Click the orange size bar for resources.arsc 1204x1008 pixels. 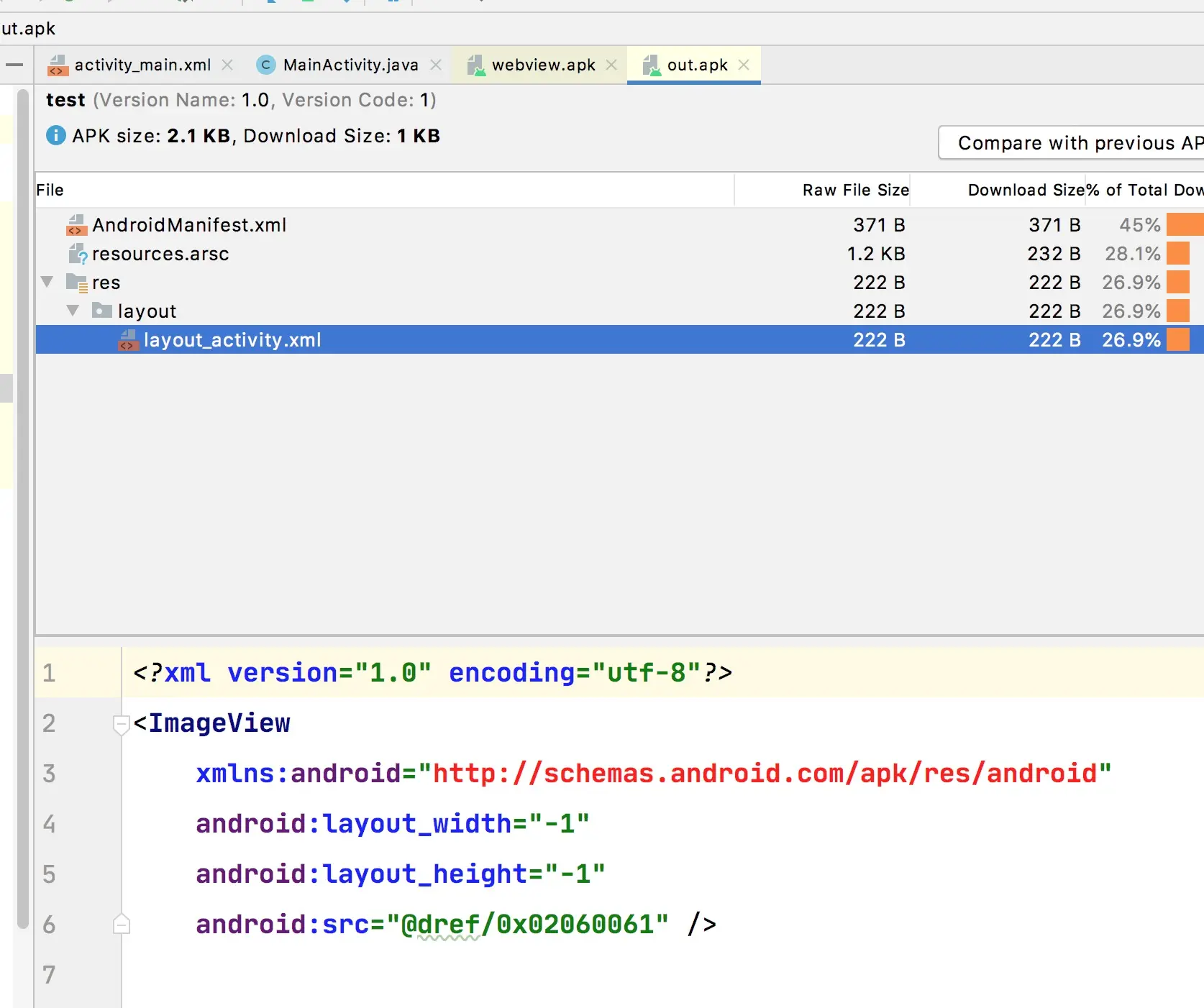click(1178, 254)
